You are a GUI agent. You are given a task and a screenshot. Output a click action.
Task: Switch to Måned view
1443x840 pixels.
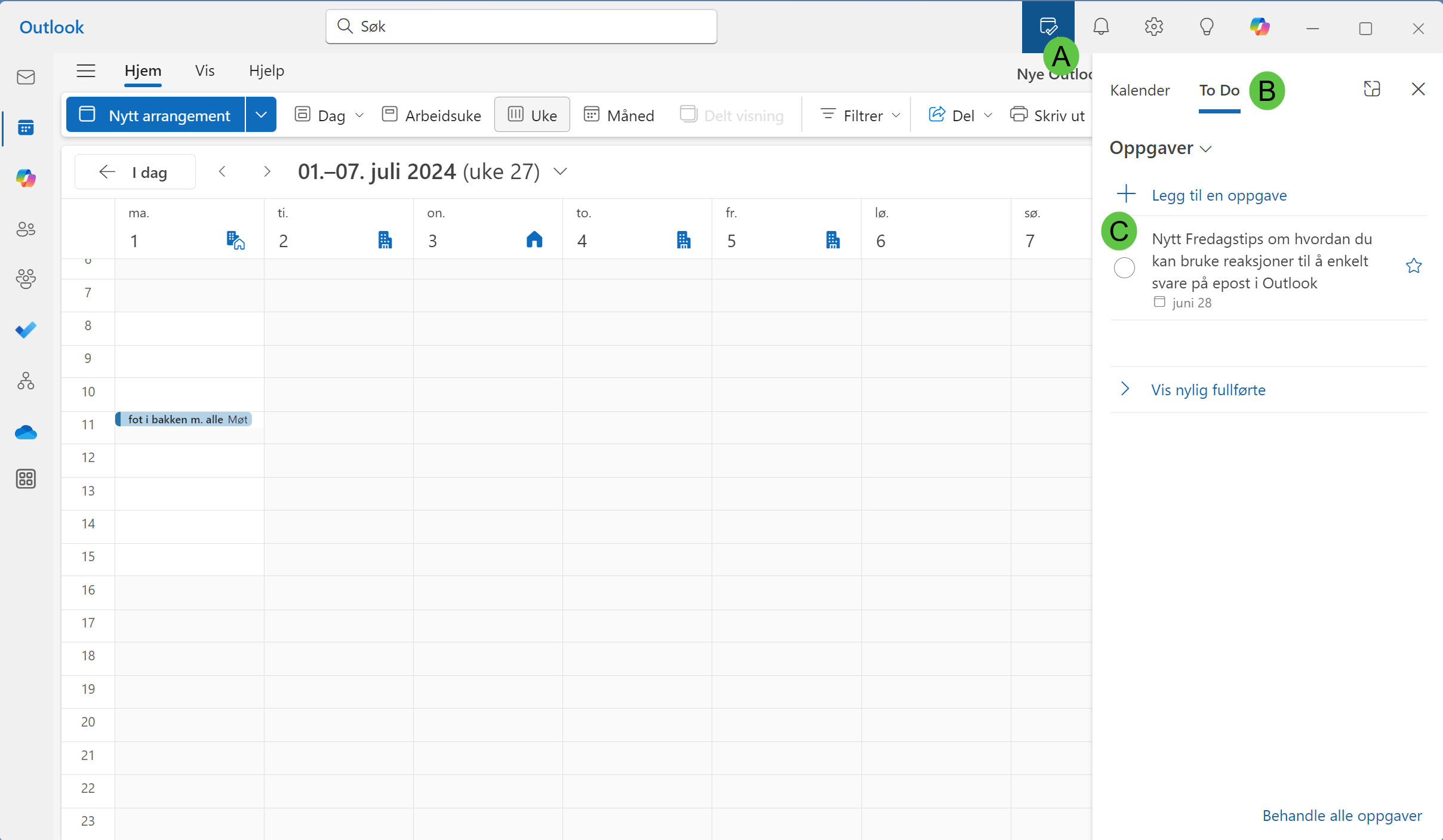coord(619,115)
